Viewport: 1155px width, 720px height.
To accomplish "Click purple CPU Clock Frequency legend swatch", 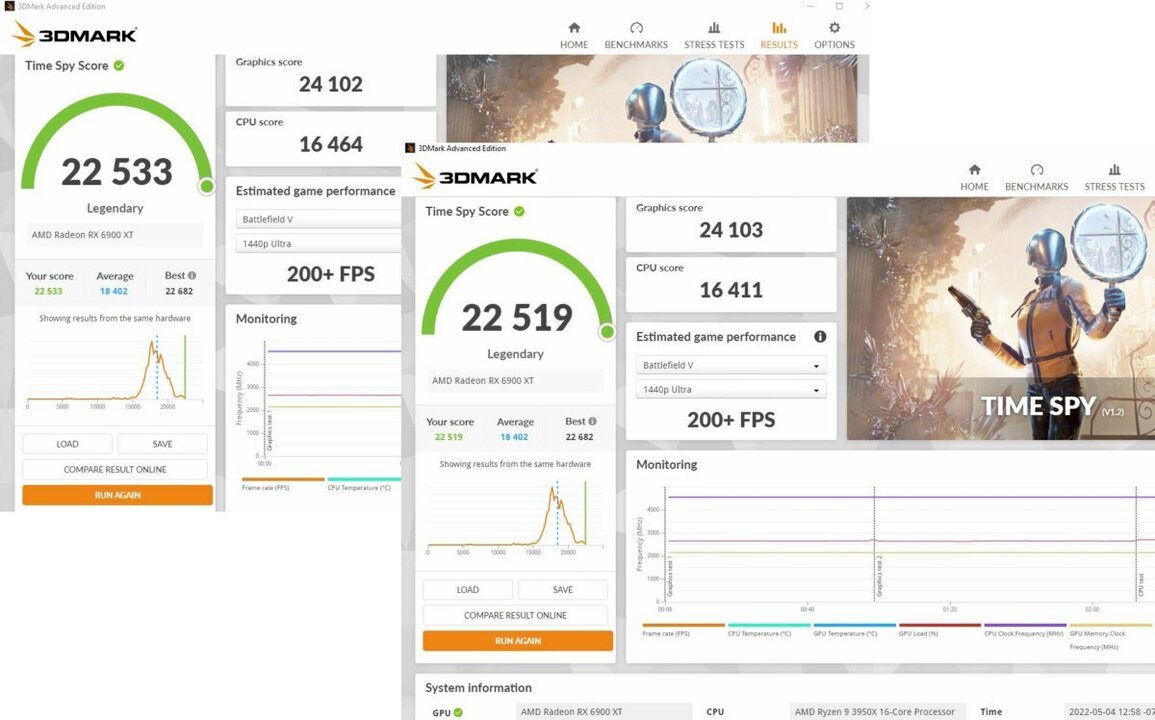I will tap(1024, 625).
